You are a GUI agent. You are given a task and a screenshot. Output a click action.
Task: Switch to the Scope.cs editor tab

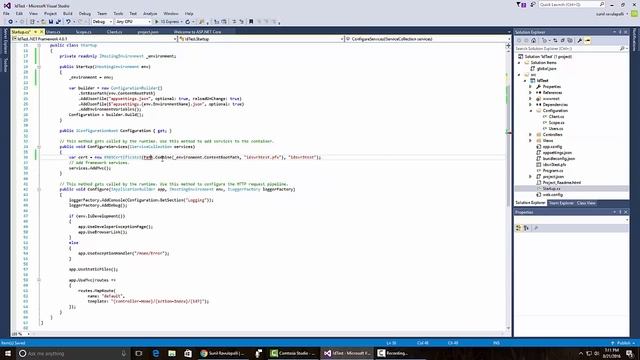pos(84,32)
